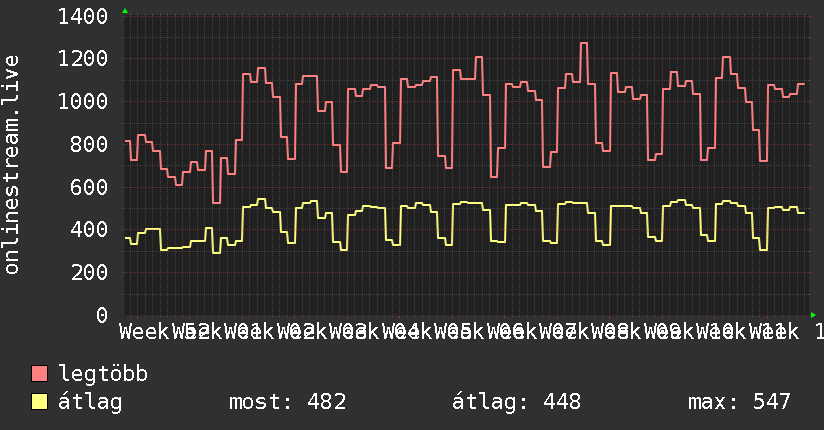Click the yellow átlag legend swatch
The height and width of the screenshot is (430, 824).
tap(39, 402)
